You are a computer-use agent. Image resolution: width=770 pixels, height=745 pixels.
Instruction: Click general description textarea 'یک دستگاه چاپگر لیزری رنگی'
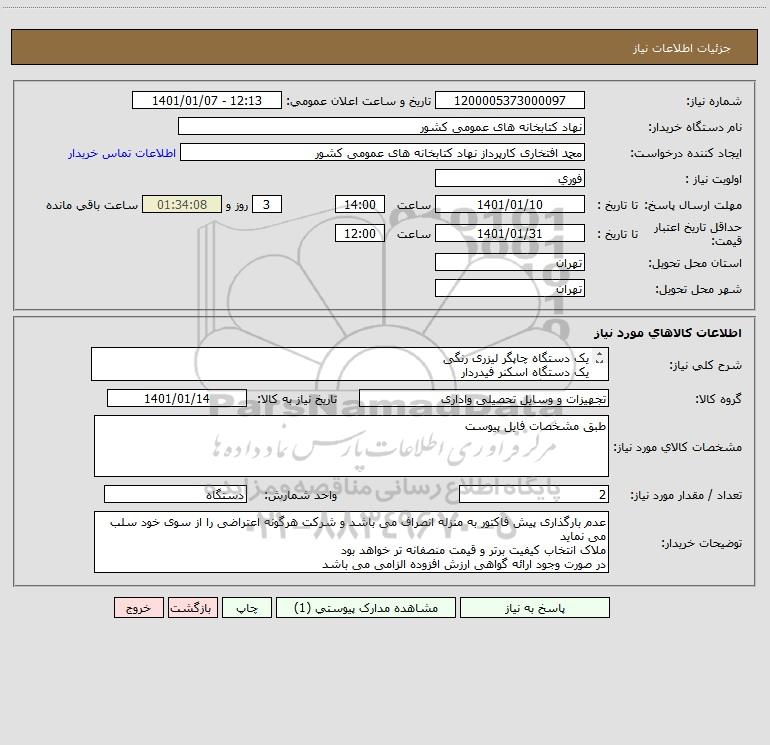[x=350, y=364]
